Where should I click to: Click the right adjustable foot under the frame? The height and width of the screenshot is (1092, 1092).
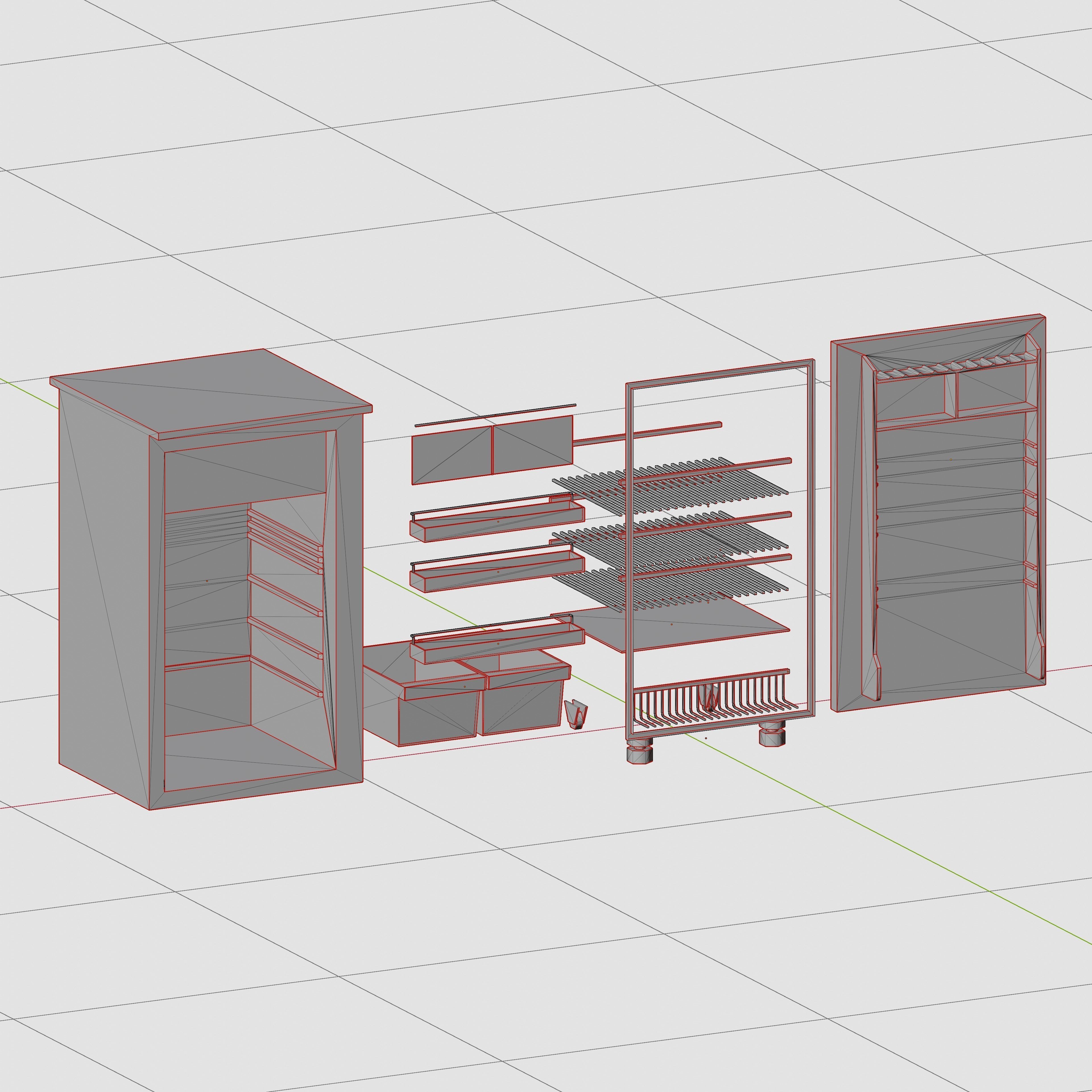coord(772,735)
